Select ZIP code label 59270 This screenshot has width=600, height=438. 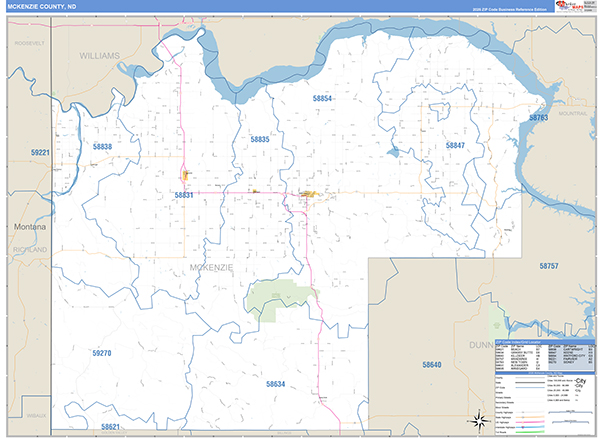(102, 353)
